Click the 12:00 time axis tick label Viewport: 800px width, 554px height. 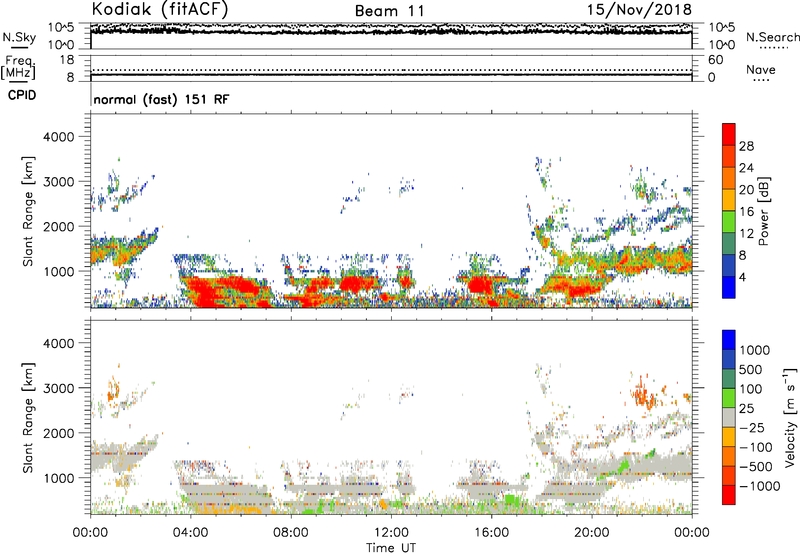click(391, 532)
